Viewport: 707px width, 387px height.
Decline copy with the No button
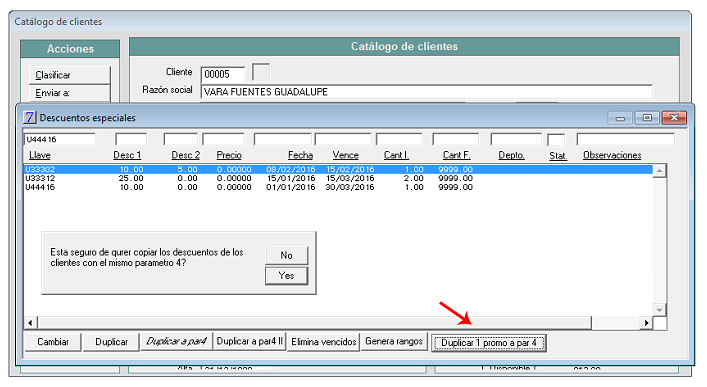click(x=286, y=255)
